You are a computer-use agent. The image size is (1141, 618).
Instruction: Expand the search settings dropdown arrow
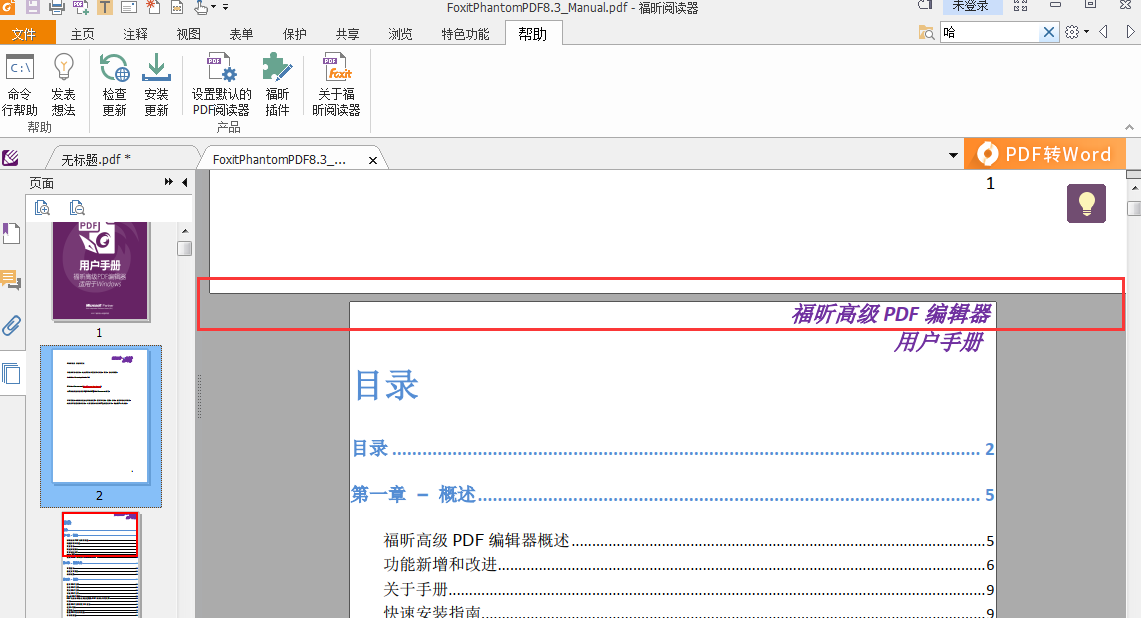pos(1086,32)
